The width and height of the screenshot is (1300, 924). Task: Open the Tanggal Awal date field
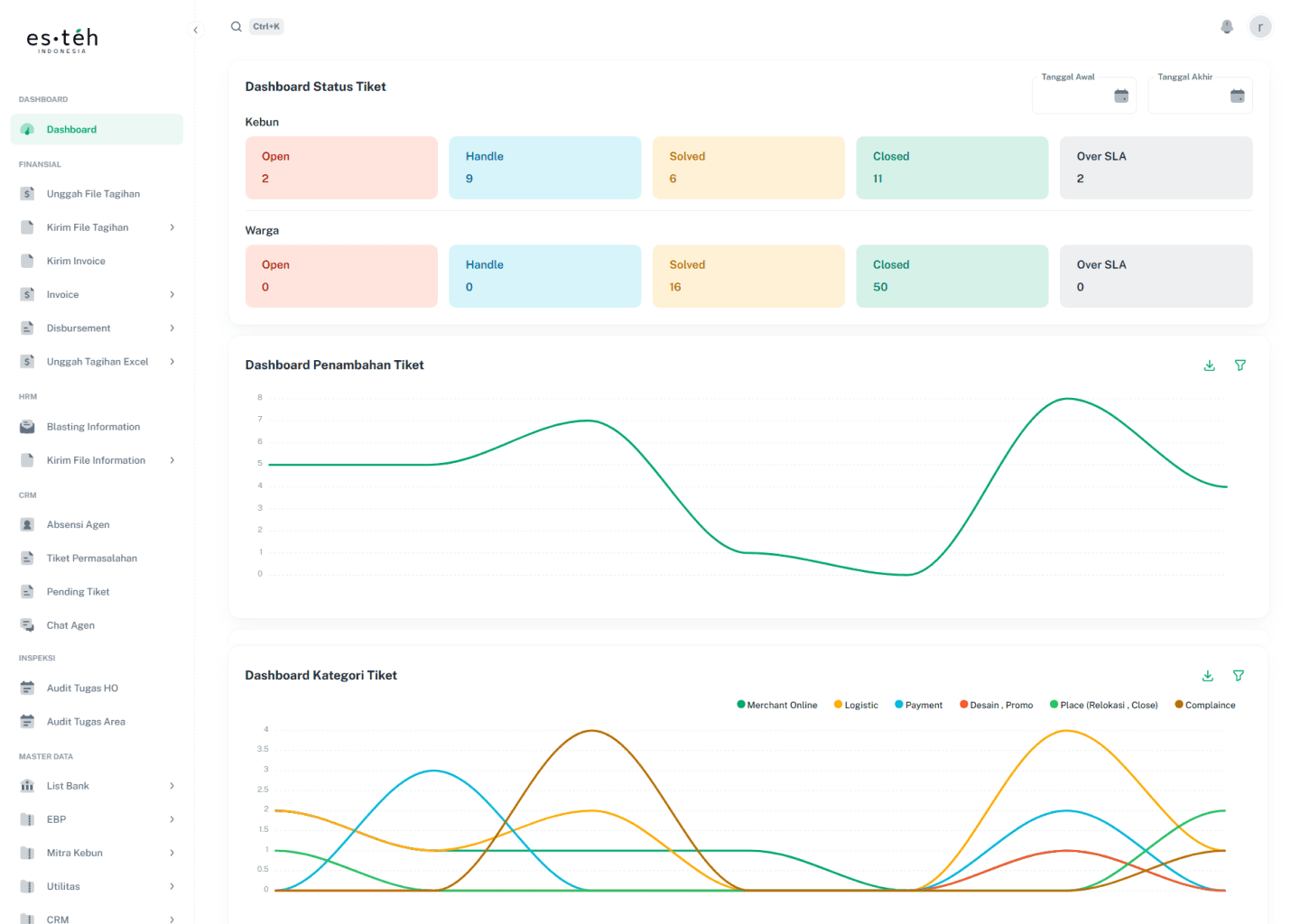coord(1083,96)
